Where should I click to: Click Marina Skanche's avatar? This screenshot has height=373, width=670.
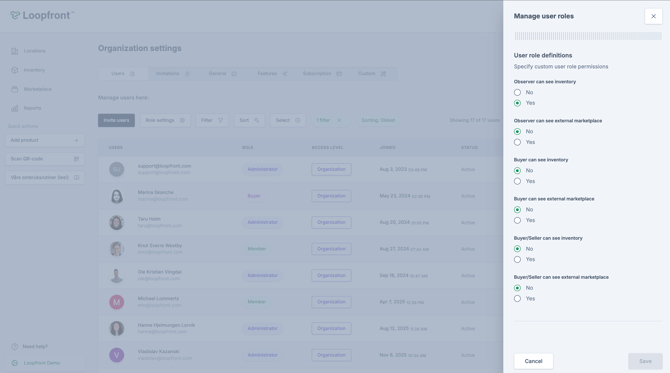tap(117, 196)
